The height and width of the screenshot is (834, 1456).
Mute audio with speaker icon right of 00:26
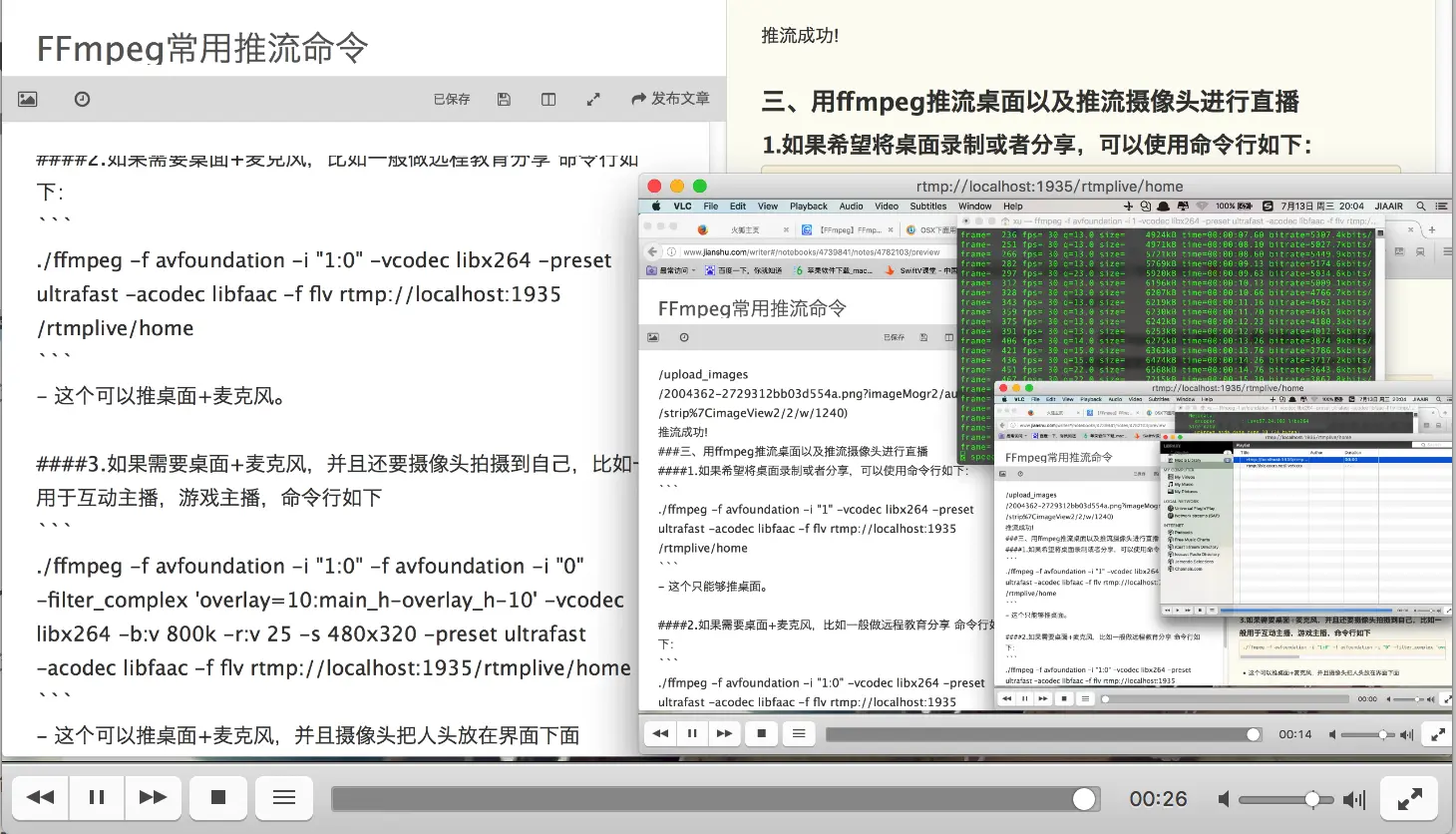pyautogui.click(x=1224, y=799)
